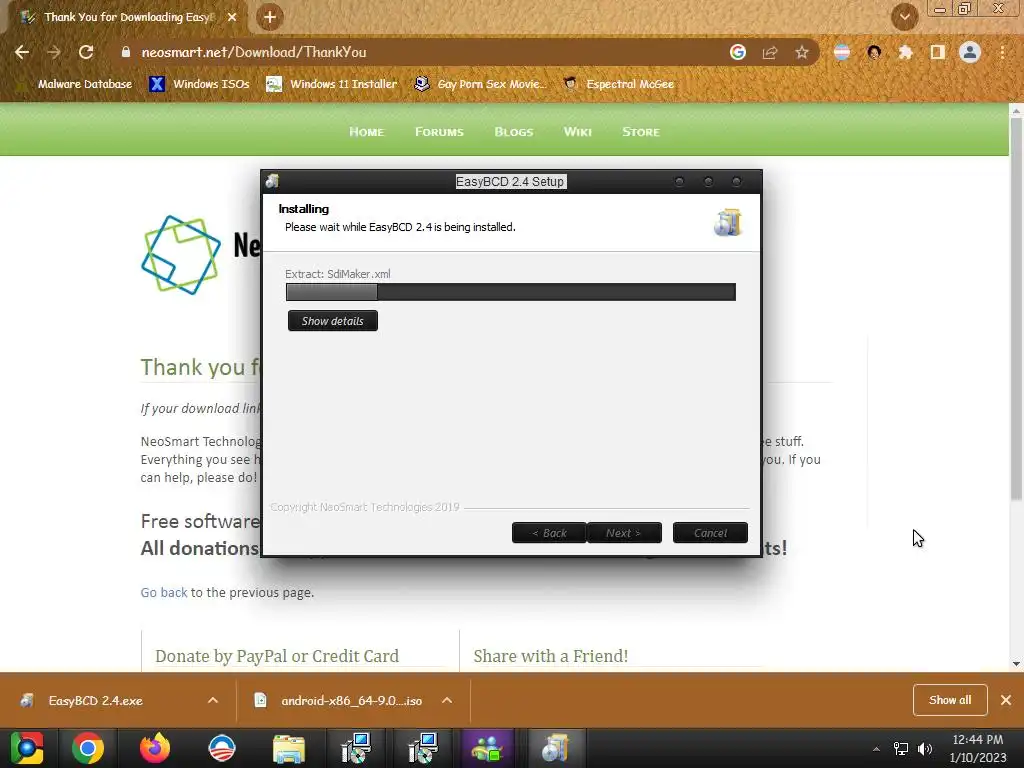The image size is (1024, 768).
Task: Close the Thank You for Downloading tab
Action: (x=232, y=18)
